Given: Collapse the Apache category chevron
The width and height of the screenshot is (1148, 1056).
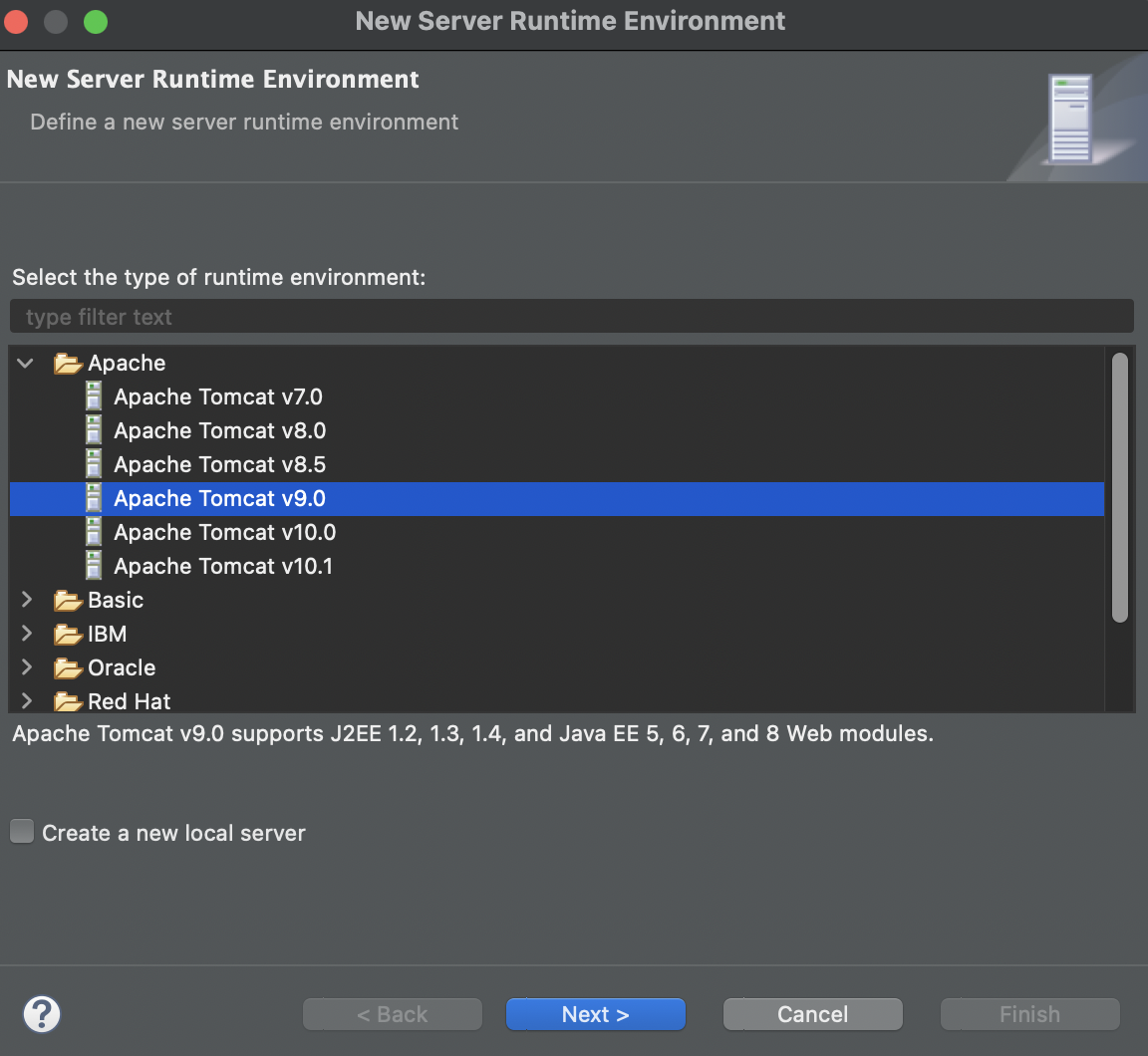Looking at the screenshot, I should click(x=26, y=363).
